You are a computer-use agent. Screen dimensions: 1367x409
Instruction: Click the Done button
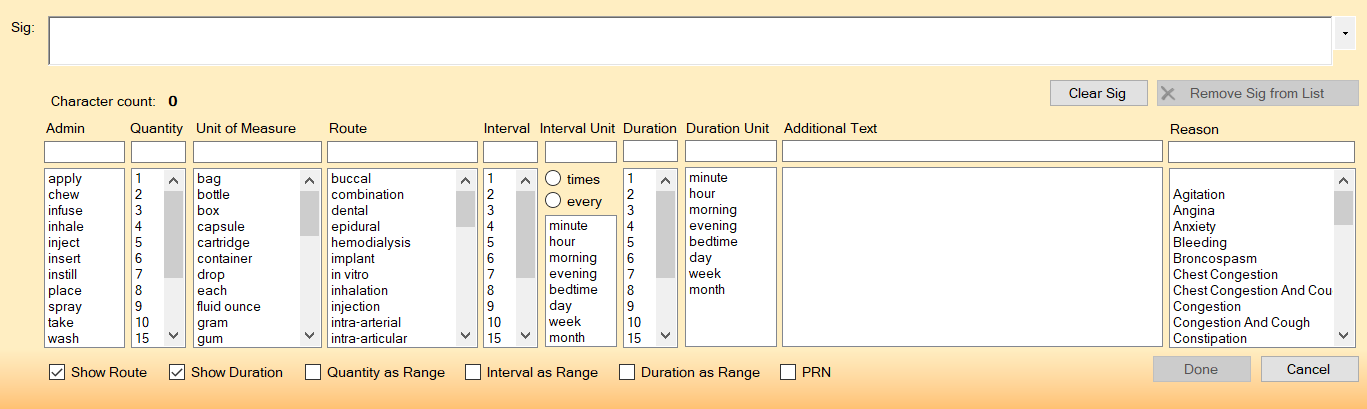[x=1201, y=369]
